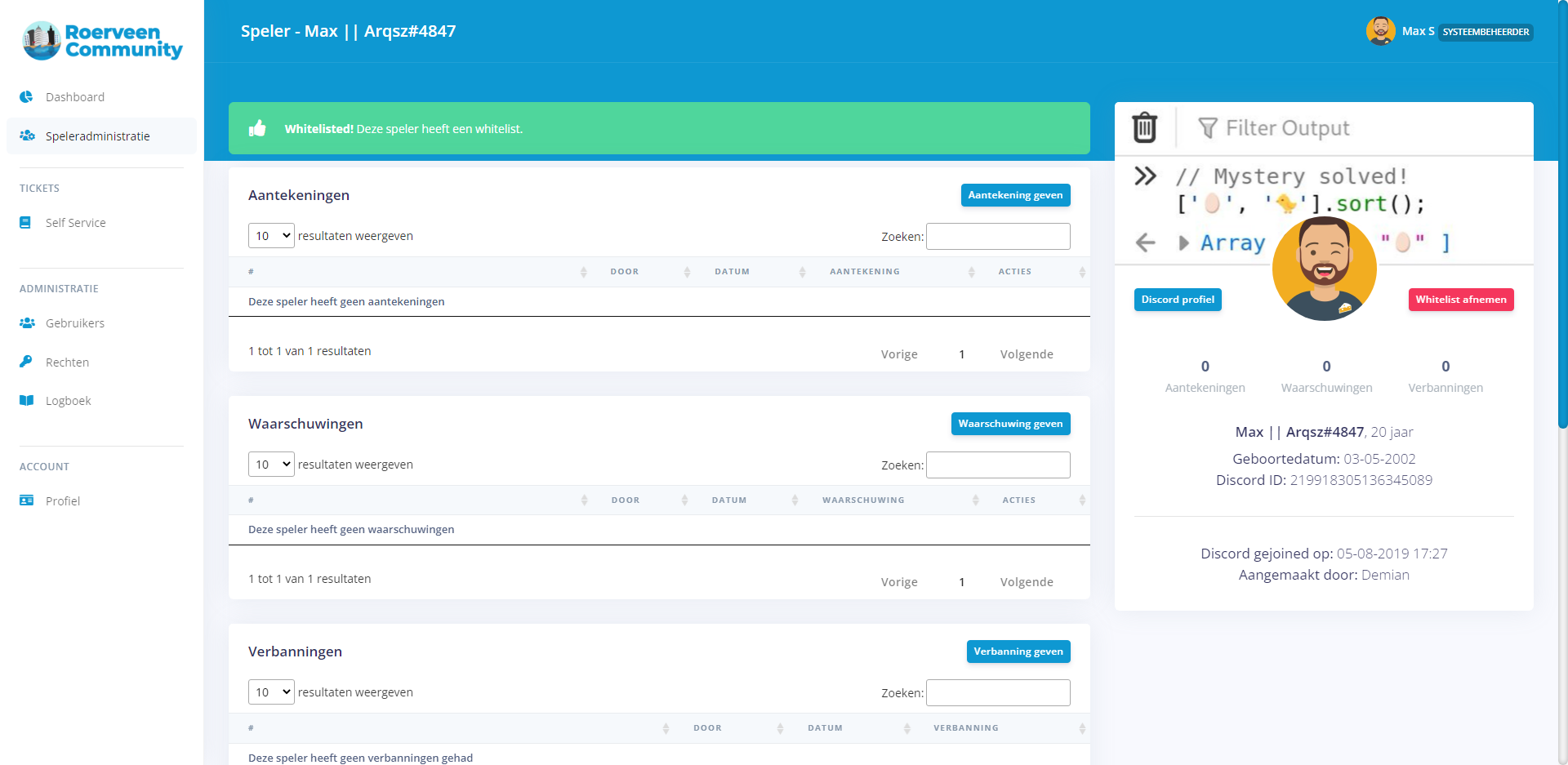Image resolution: width=1568 pixels, height=765 pixels.
Task: Click the Dashboard pie chart icon
Action: tap(26, 97)
